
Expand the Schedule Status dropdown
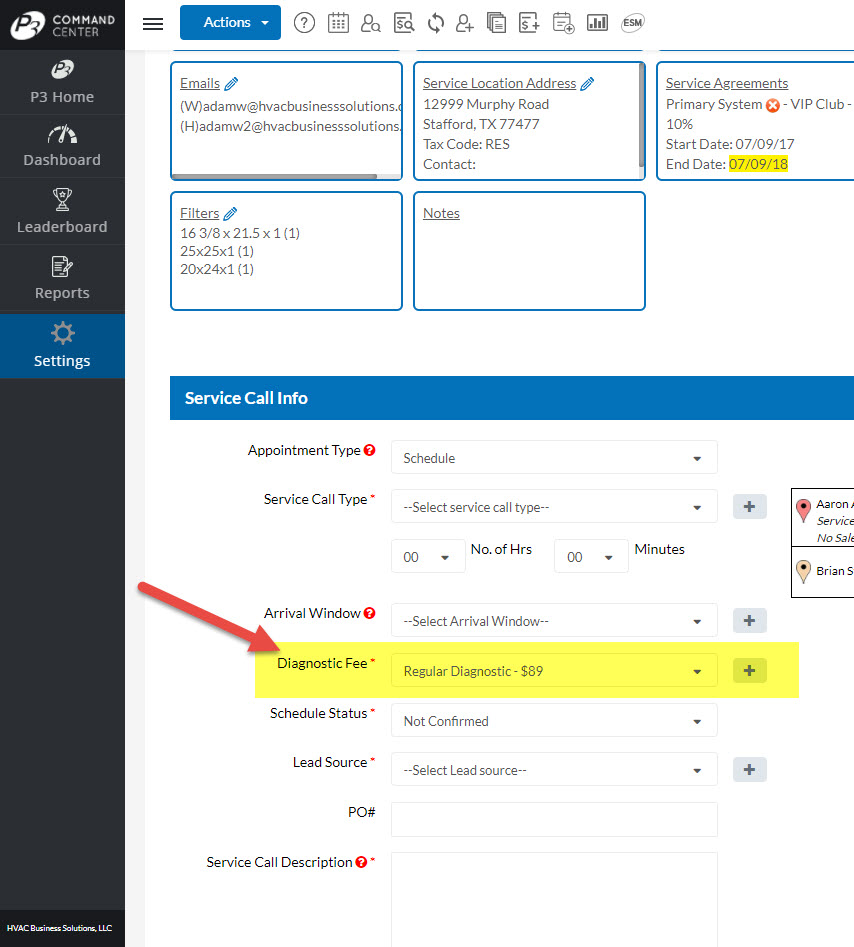(x=554, y=721)
